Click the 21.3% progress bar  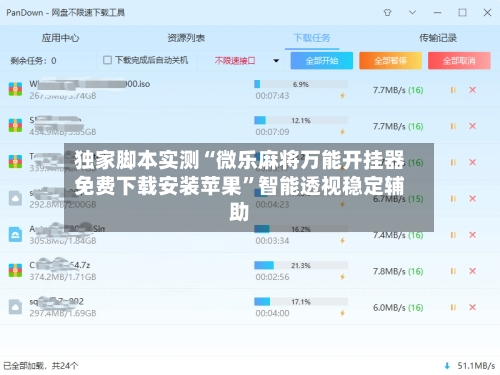coord(301,265)
